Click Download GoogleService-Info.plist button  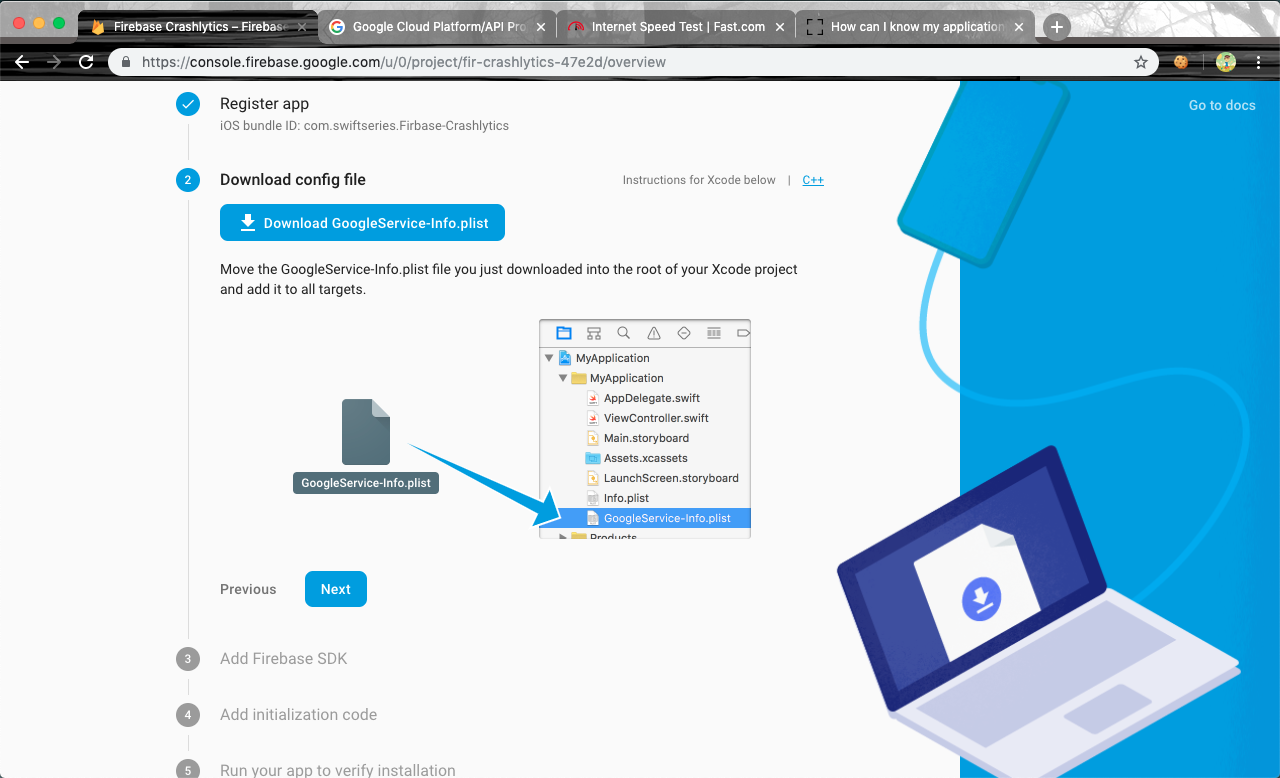tap(362, 223)
